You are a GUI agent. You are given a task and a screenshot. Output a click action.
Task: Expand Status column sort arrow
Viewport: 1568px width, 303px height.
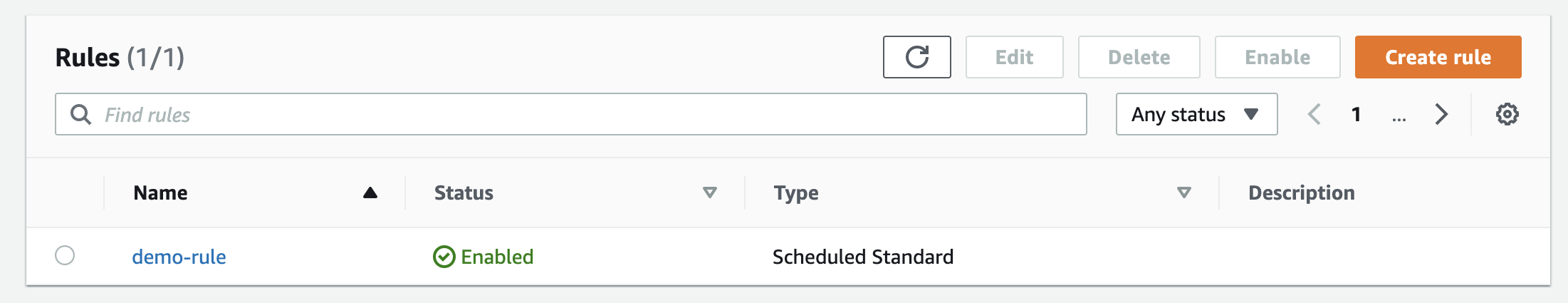pos(709,192)
